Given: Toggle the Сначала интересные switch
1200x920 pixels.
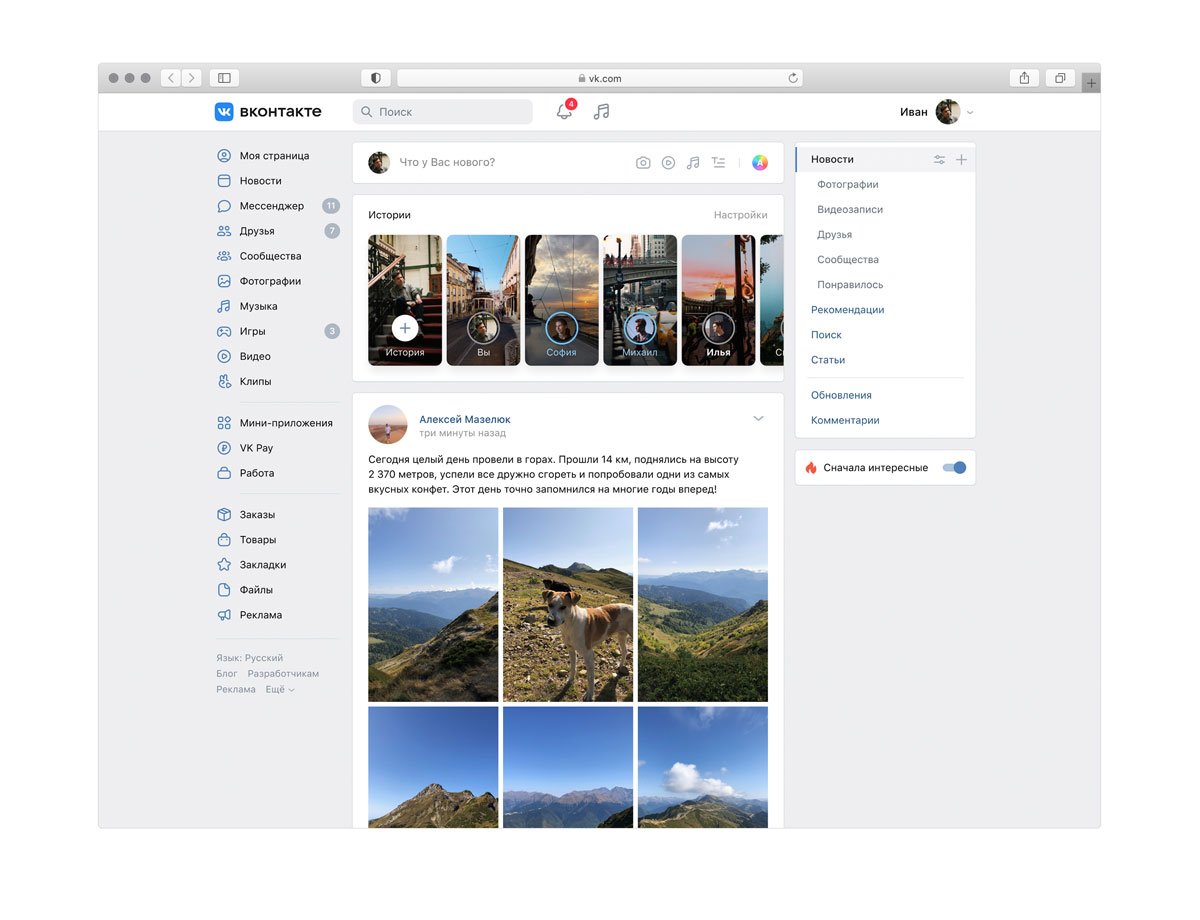Looking at the screenshot, I should (954, 467).
